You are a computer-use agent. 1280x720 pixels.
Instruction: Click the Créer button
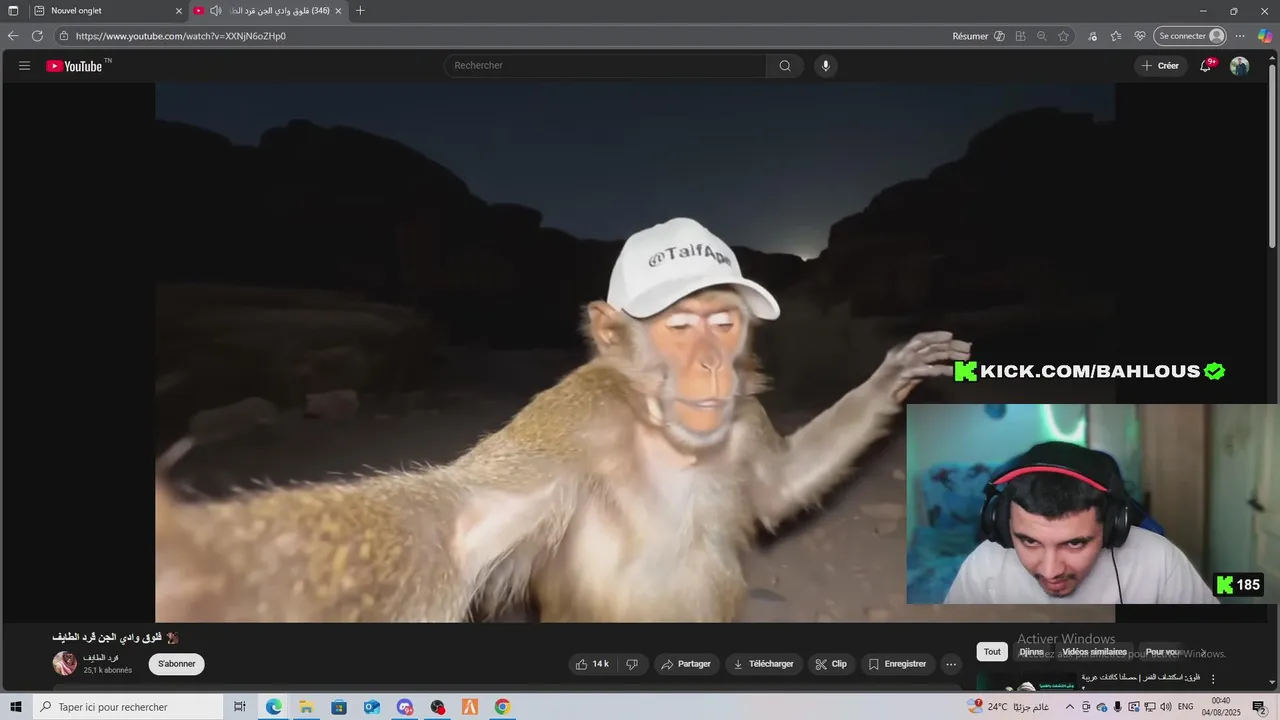(1160, 66)
